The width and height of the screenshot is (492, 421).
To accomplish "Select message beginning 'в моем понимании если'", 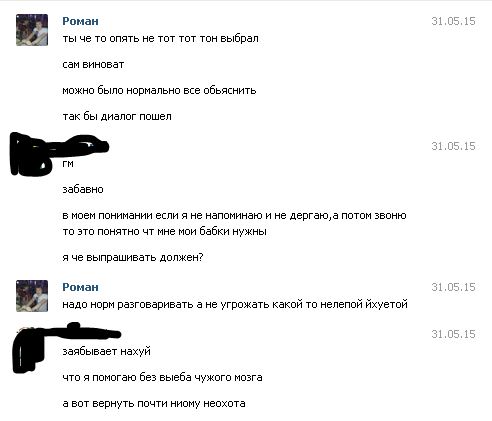I will (234, 223).
